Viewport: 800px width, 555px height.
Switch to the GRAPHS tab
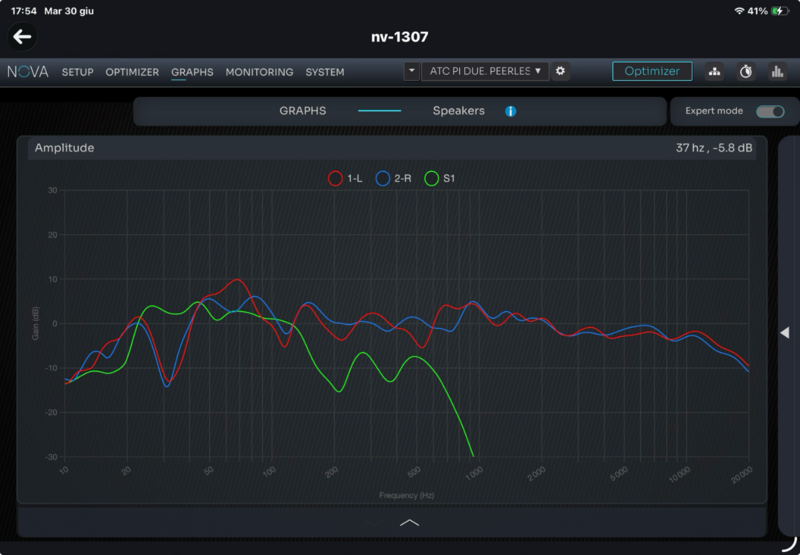click(303, 111)
